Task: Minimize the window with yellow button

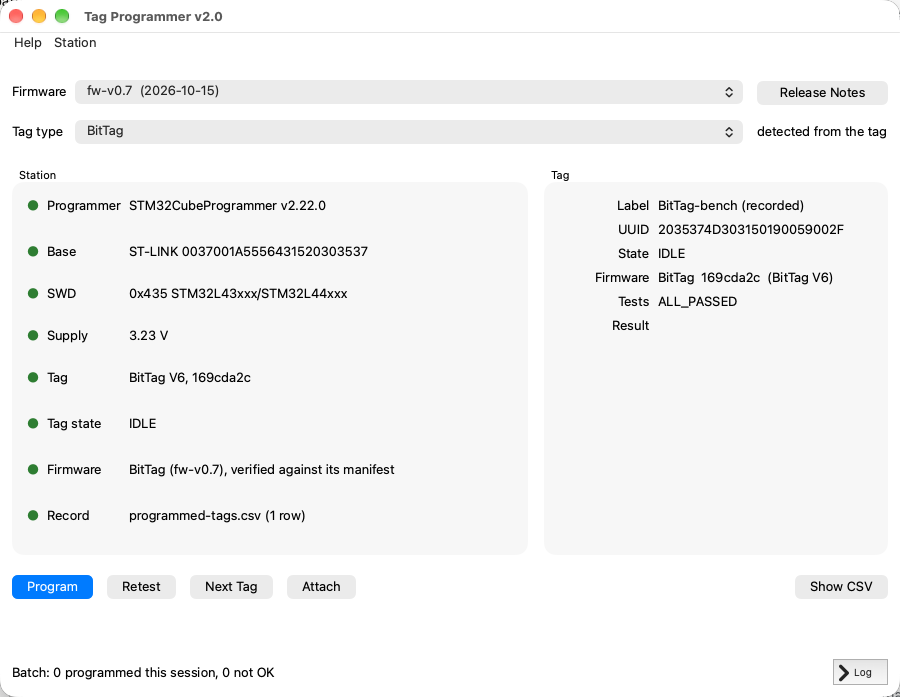Action: click(39, 16)
